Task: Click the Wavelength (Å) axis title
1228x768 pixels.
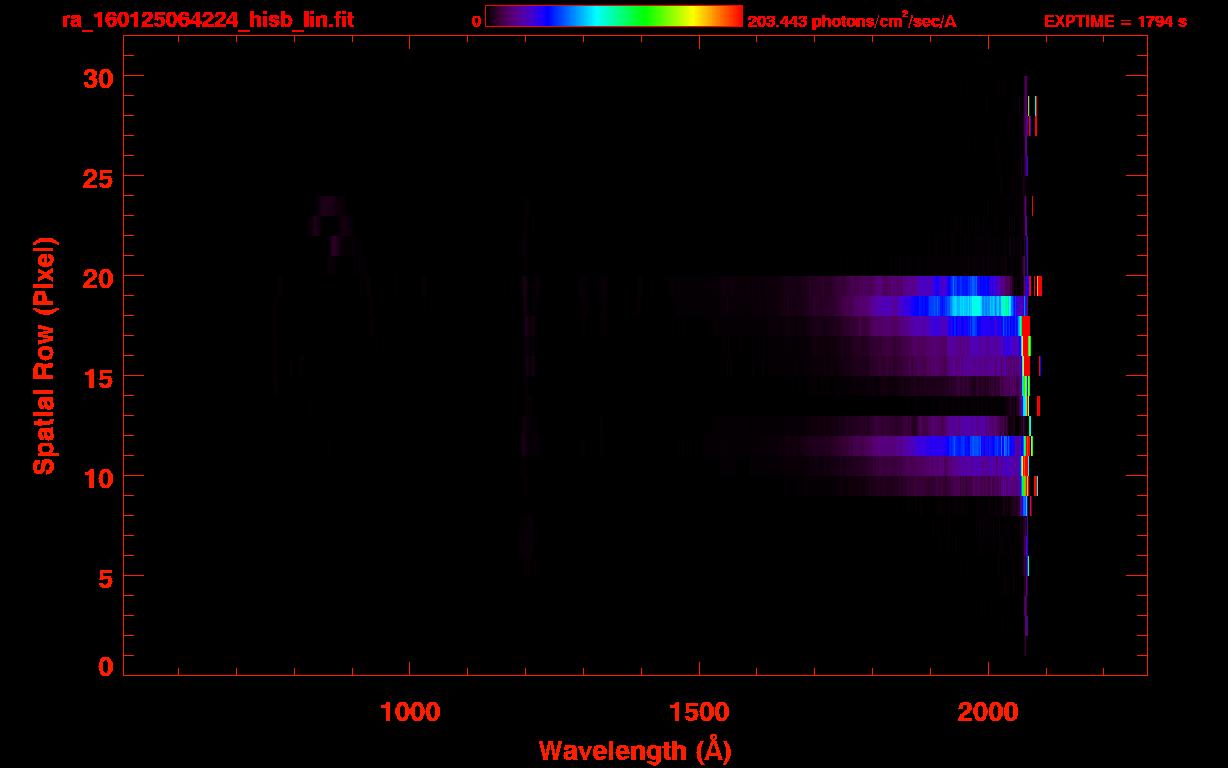Action: tap(635, 750)
